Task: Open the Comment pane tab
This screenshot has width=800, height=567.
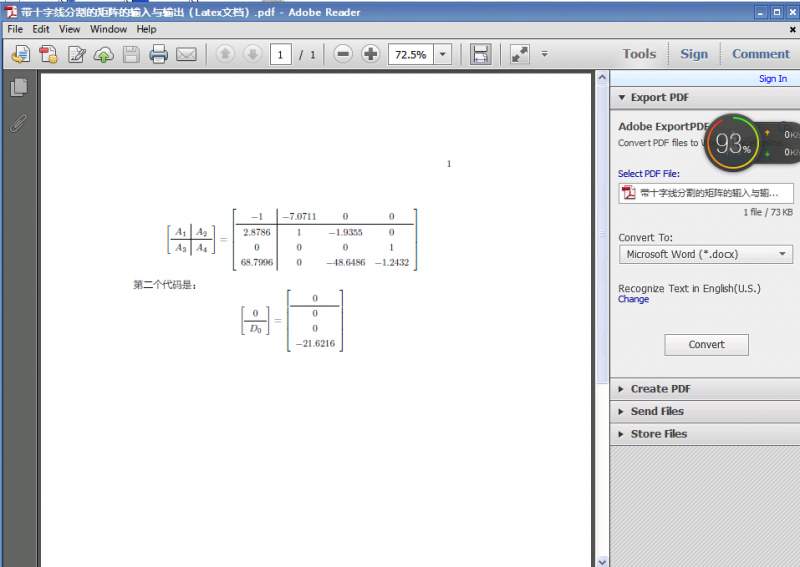Action: tap(761, 54)
